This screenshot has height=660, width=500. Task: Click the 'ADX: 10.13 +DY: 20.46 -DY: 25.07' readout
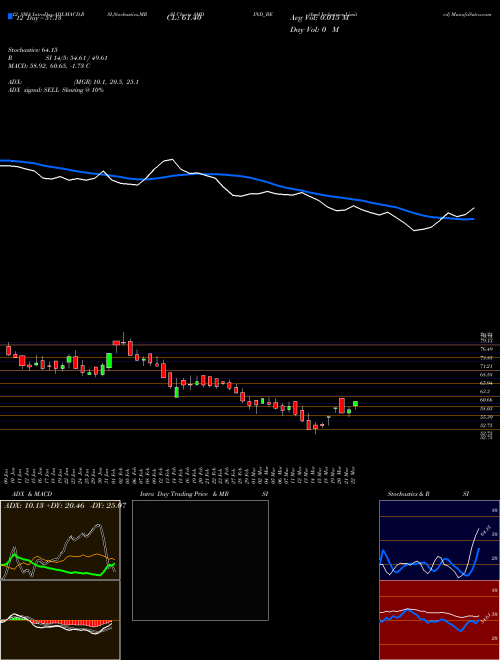[x=65, y=505]
